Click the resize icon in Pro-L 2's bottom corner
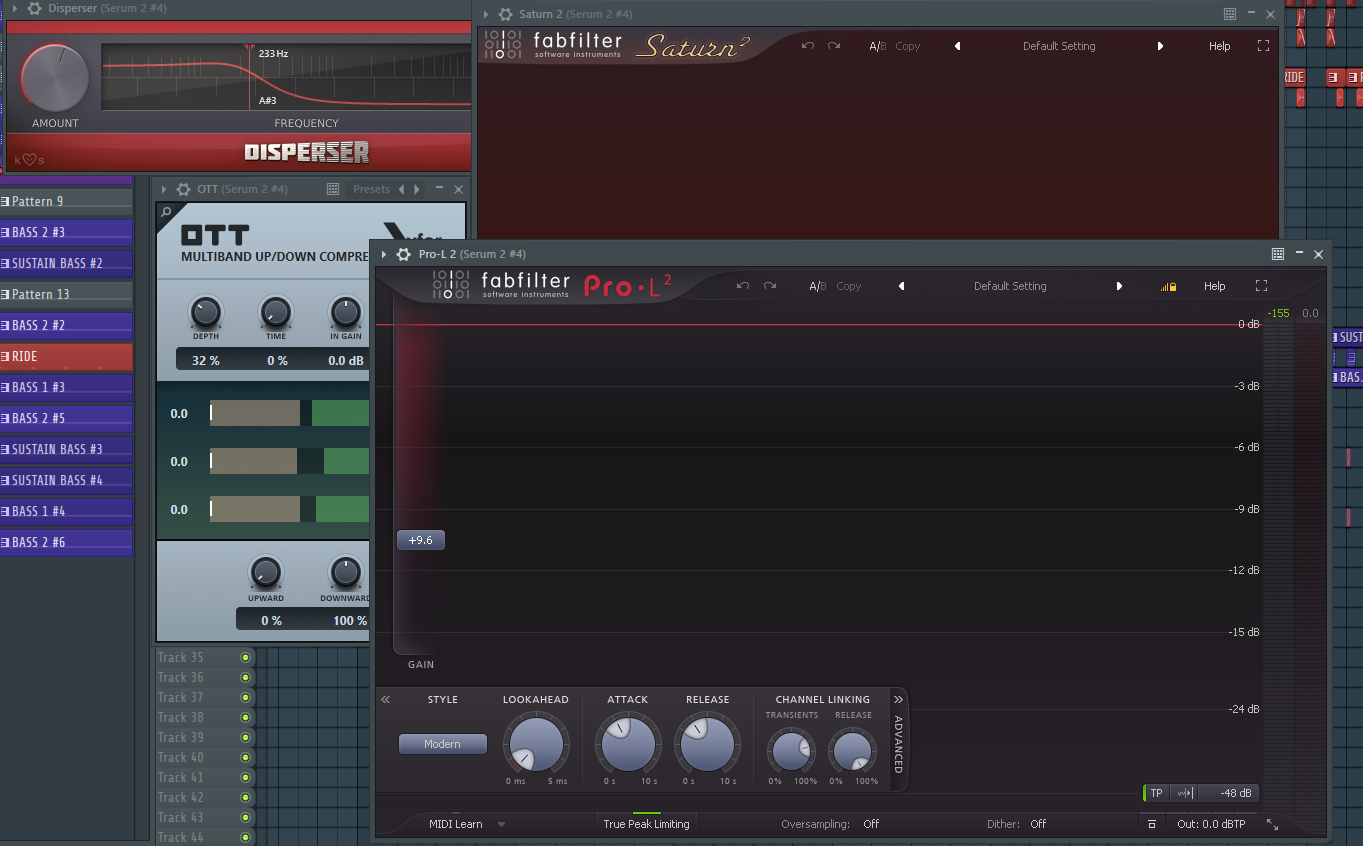This screenshot has height=846, width=1363. 1272,824
